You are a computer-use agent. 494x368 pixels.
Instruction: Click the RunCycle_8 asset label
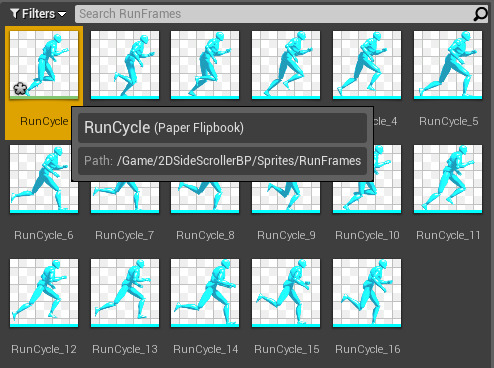205,235
